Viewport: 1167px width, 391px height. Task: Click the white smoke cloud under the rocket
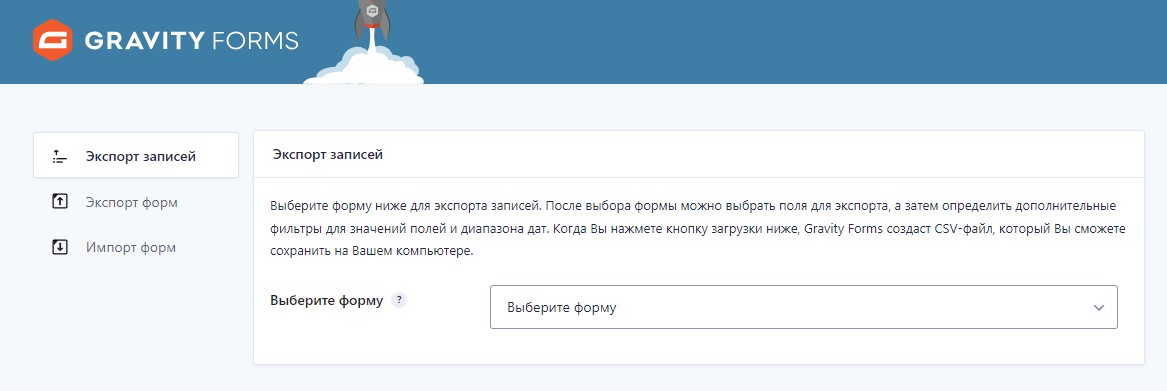pos(364,66)
